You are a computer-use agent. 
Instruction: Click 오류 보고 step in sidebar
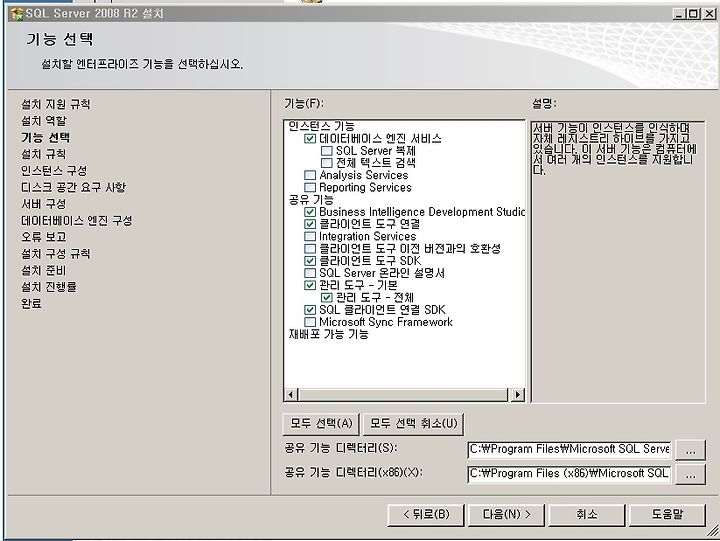44,237
